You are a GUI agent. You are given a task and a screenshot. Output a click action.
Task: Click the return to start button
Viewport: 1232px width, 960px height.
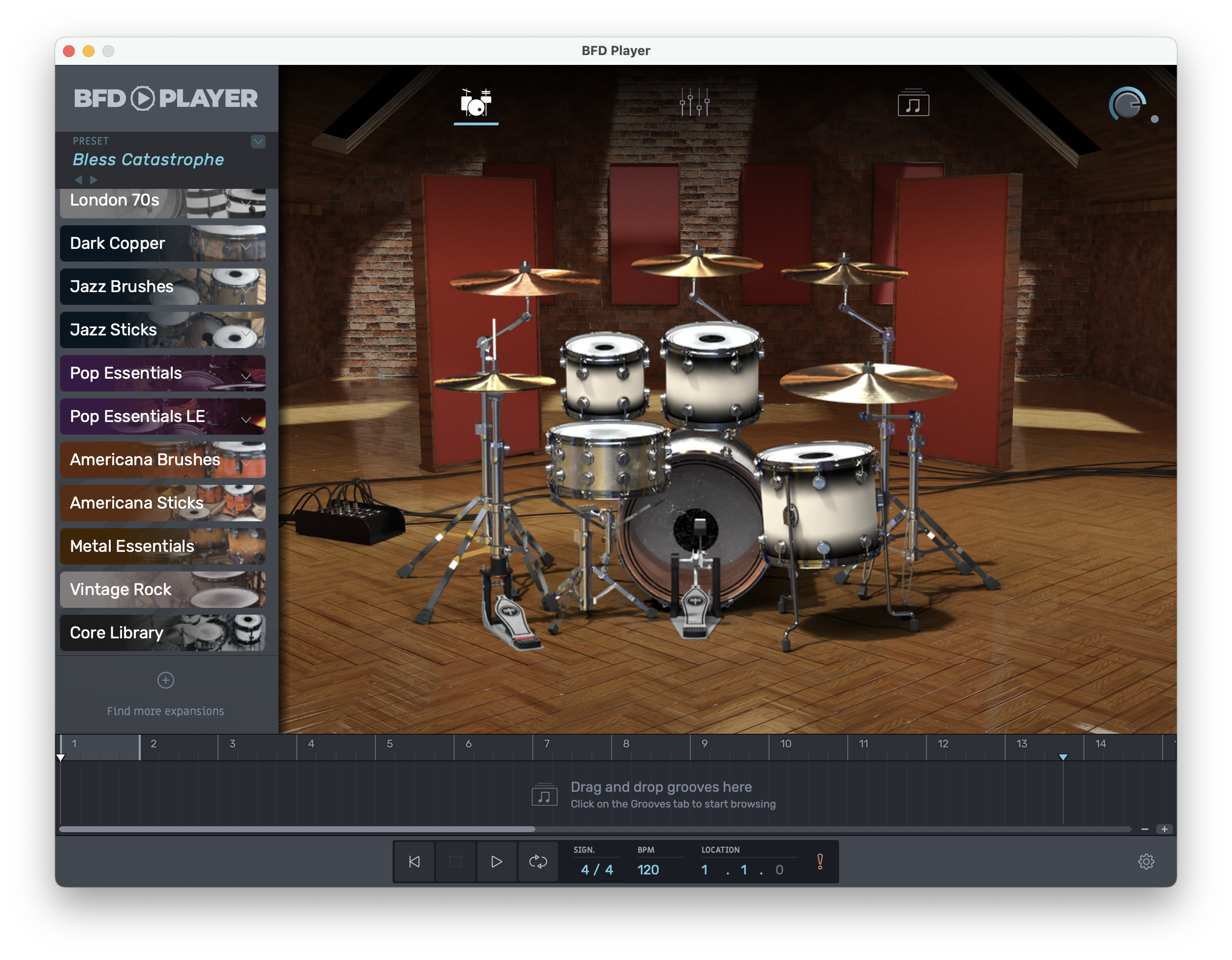click(x=414, y=861)
